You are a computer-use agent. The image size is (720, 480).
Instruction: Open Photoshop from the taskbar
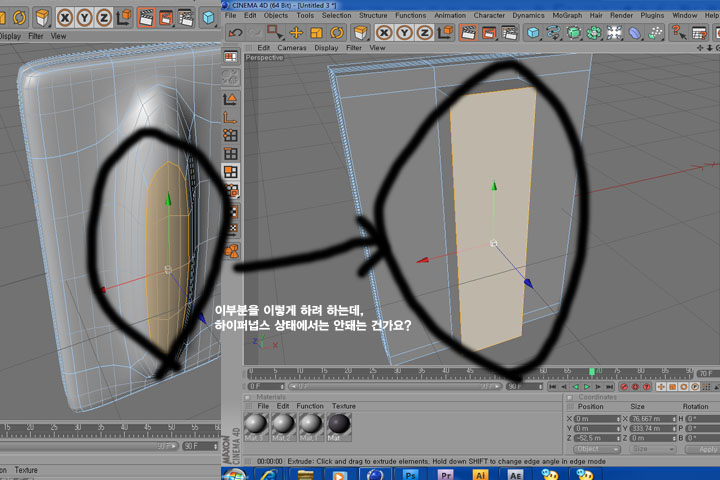410,474
